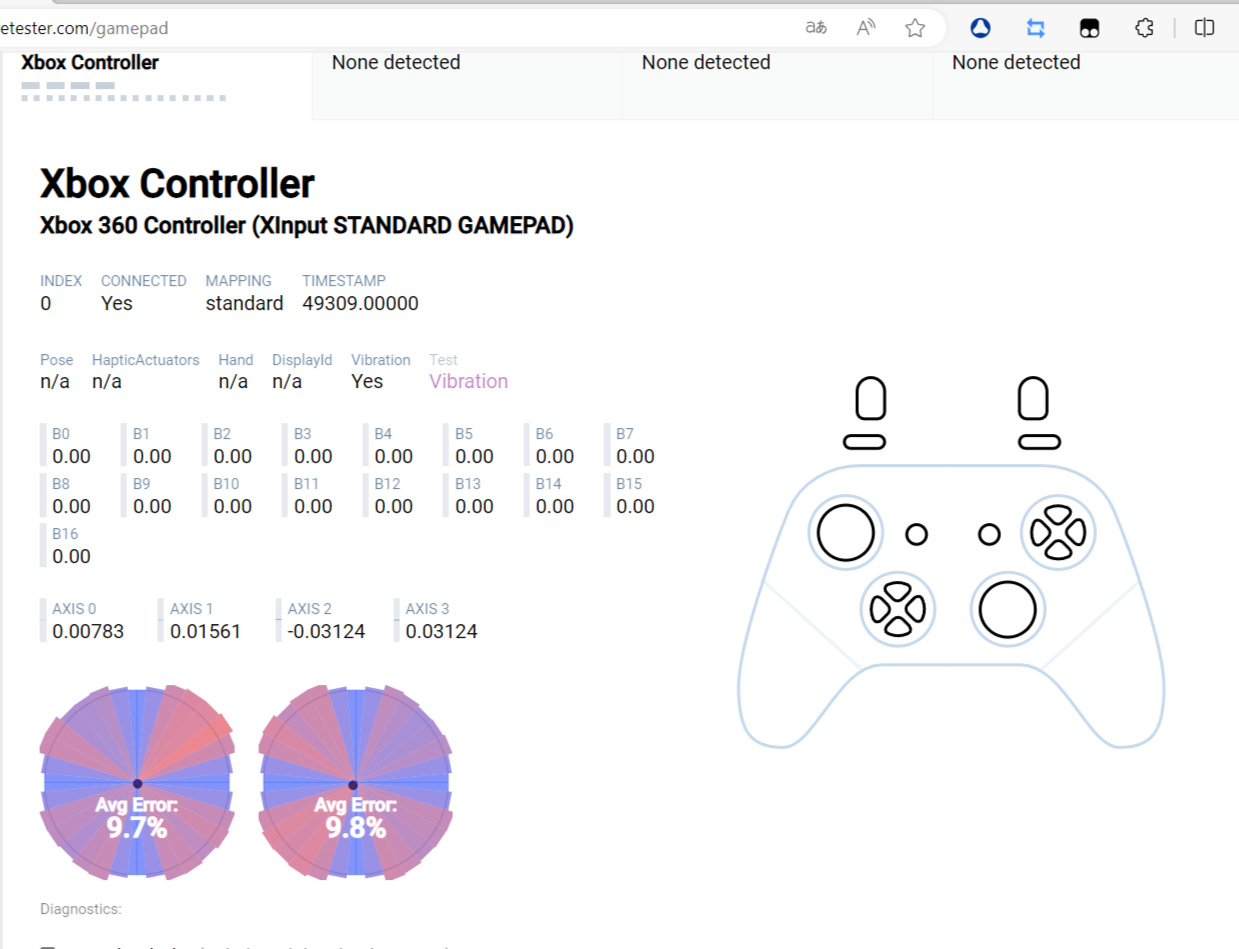Click the AXIS 1 value 0.01561
This screenshot has height=949, width=1239.
[x=206, y=631]
